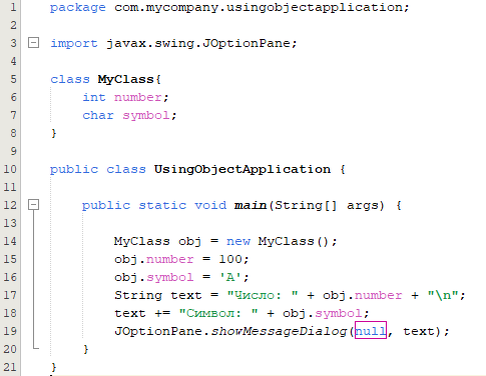The image size is (486, 376).
Task: Collapse the import fold on line 3
Action: tap(33, 43)
